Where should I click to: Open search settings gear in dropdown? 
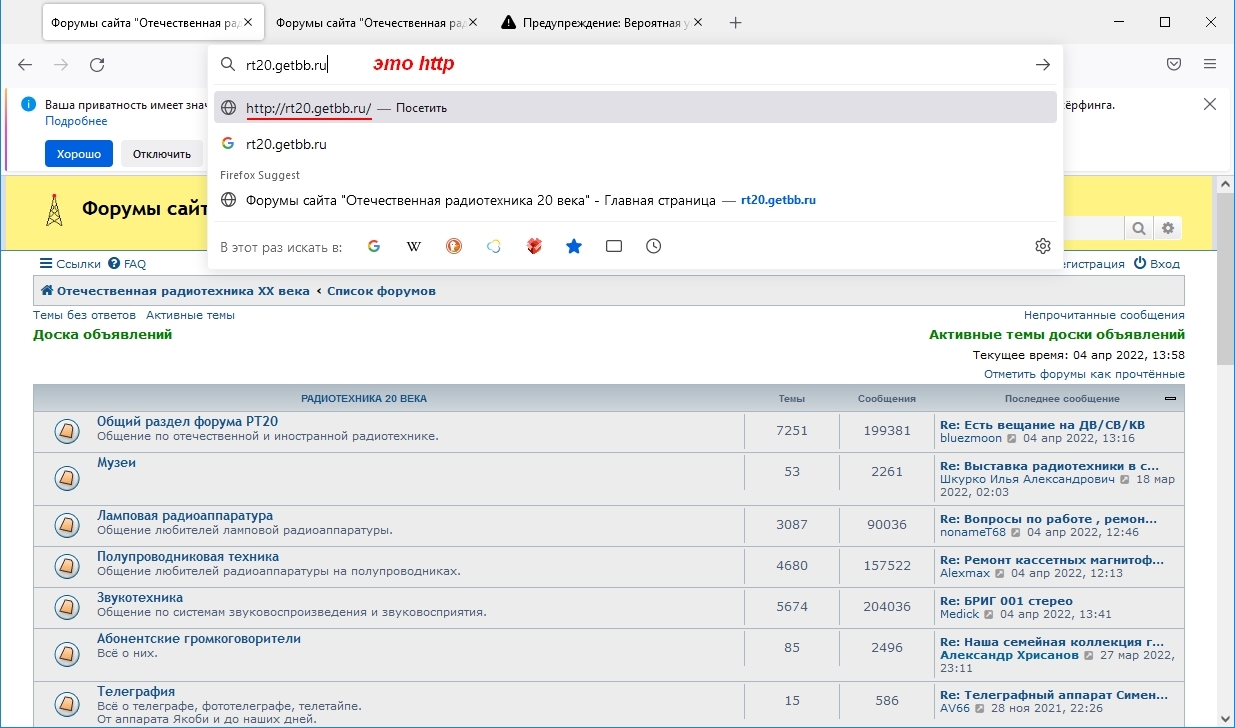1043,246
